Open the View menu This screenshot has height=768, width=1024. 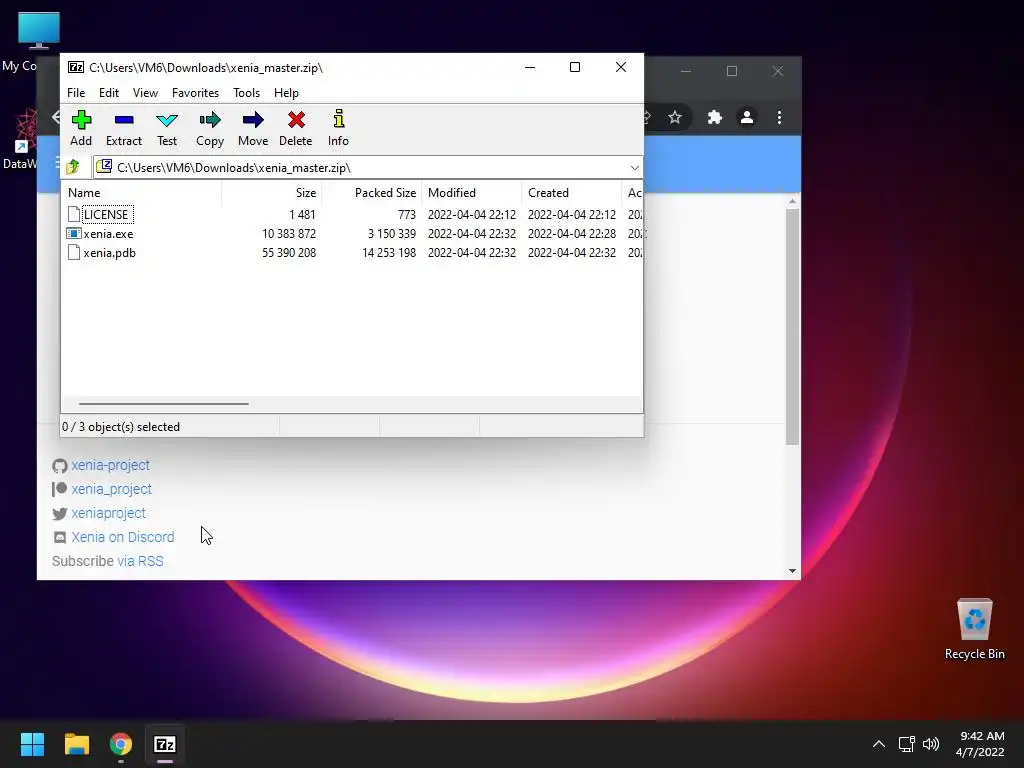click(145, 93)
